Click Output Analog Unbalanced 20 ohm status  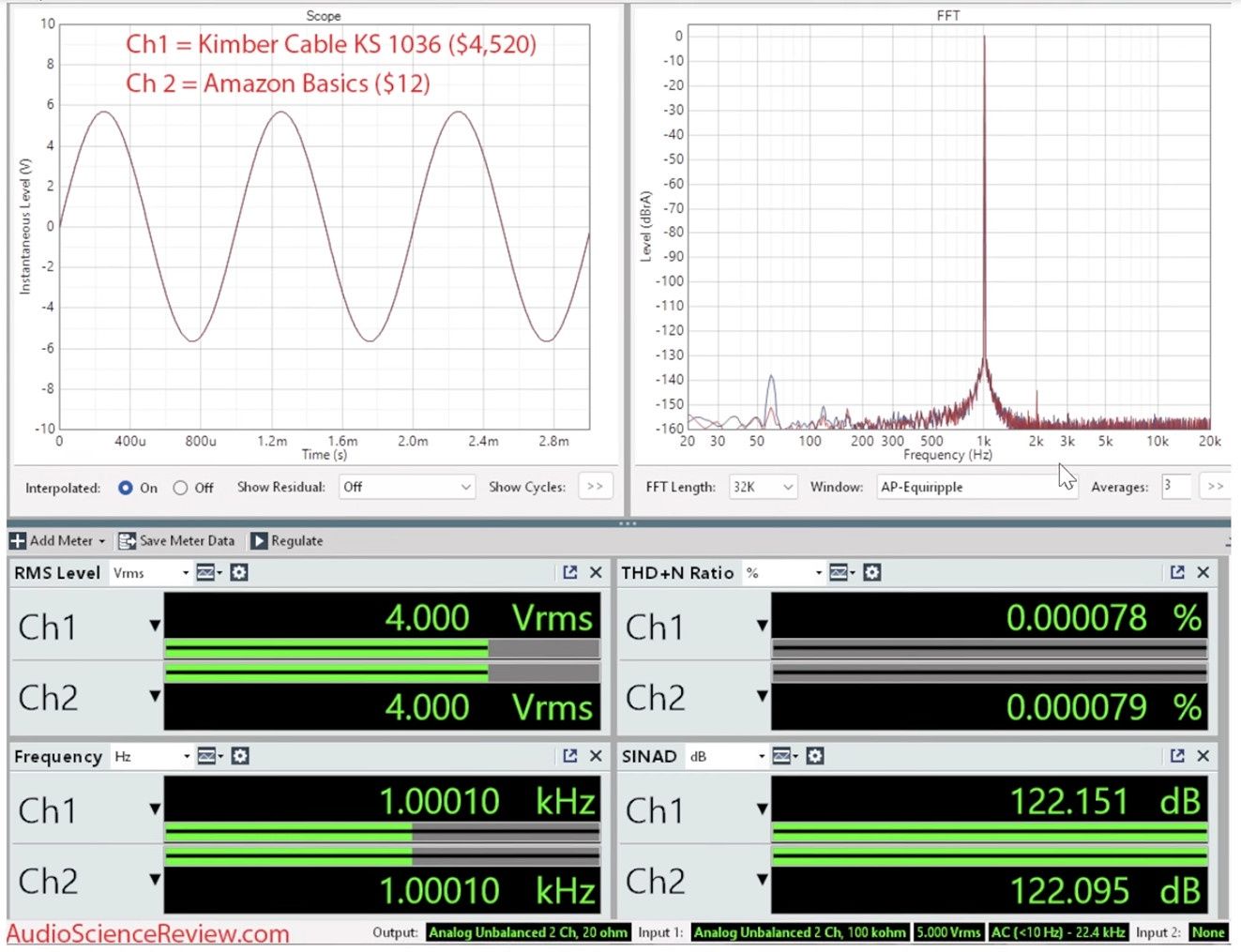click(x=528, y=932)
